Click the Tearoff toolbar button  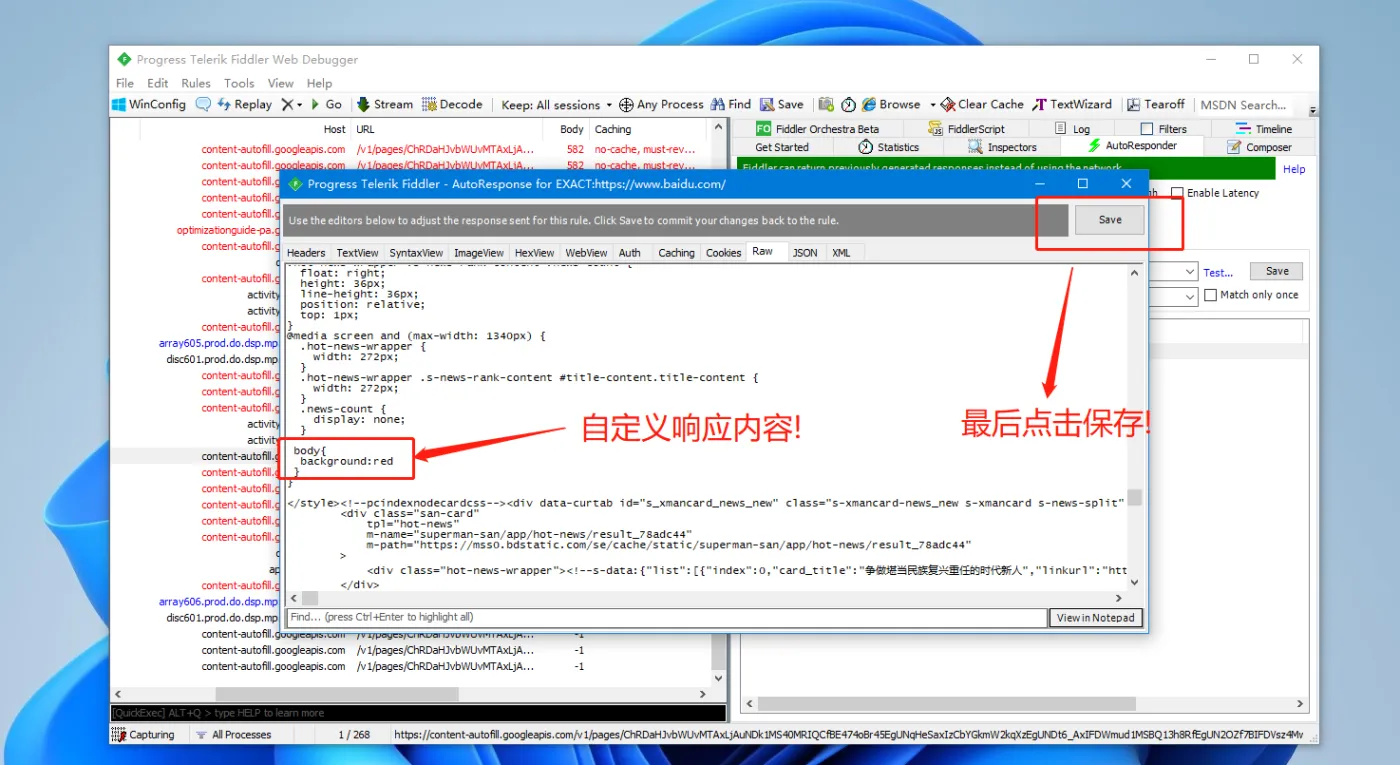(1156, 104)
